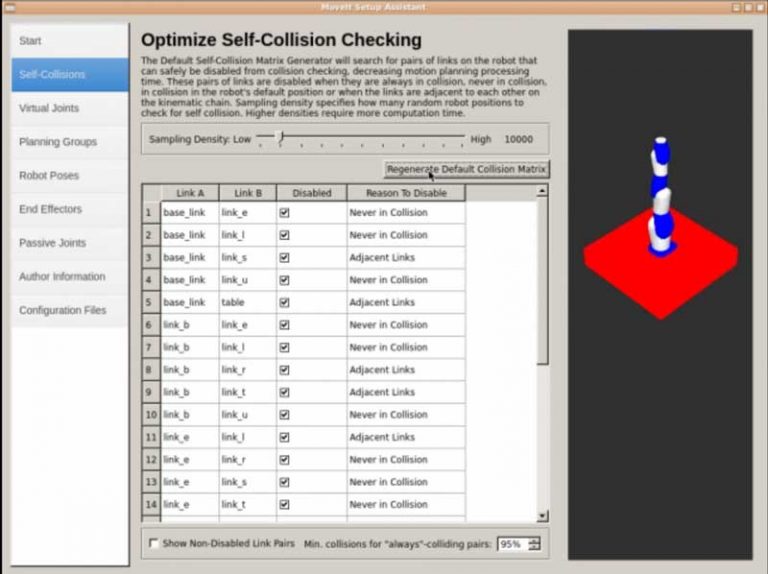Image resolution: width=768 pixels, height=574 pixels.
Task: Click link_b cell in row 6
Action: coord(190,325)
